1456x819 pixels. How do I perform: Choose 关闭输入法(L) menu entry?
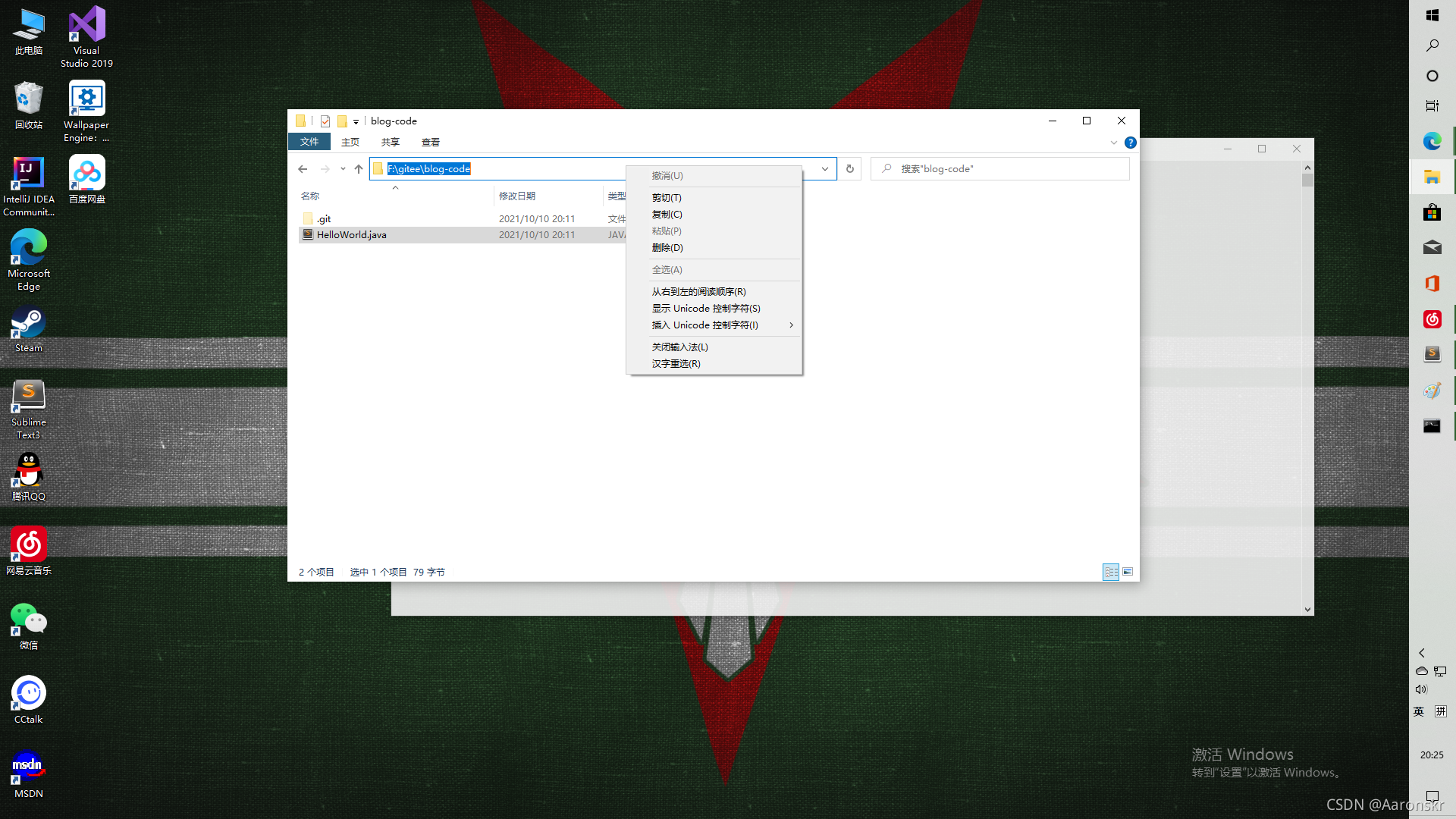pyautogui.click(x=714, y=347)
